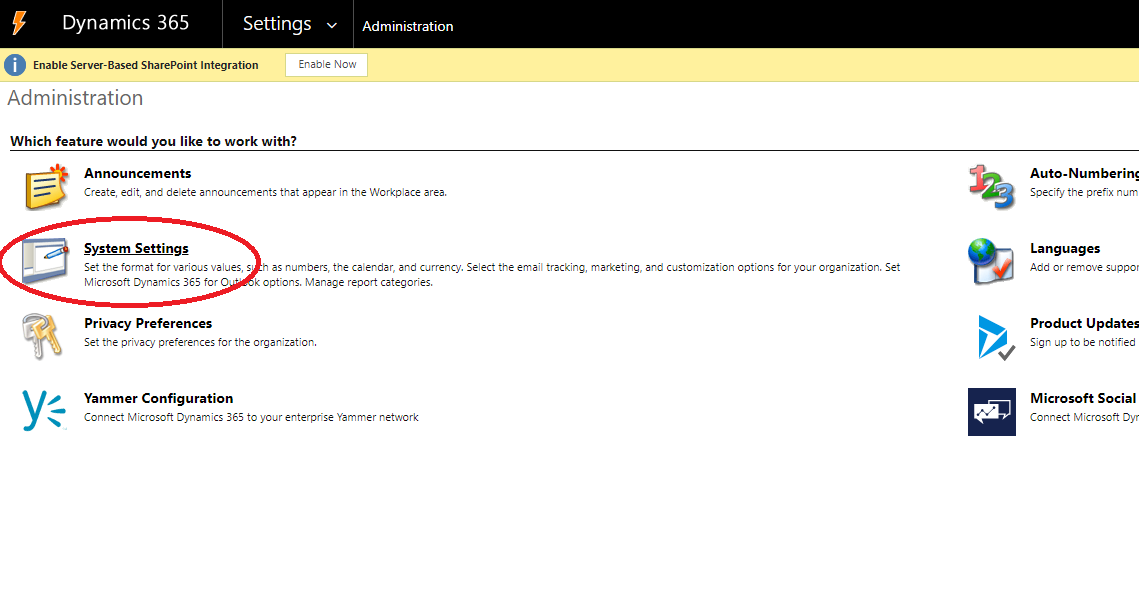Open the Settings navigation menu
The width and height of the screenshot is (1139, 609).
coord(277,24)
